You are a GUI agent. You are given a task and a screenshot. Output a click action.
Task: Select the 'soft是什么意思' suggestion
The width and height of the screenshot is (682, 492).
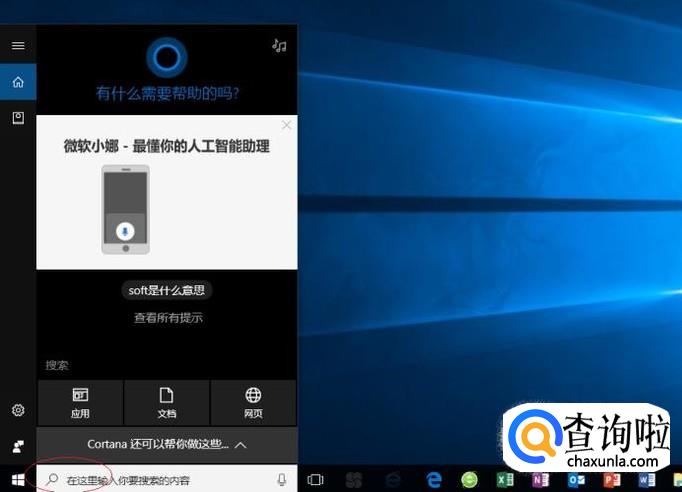click(167, 290)
